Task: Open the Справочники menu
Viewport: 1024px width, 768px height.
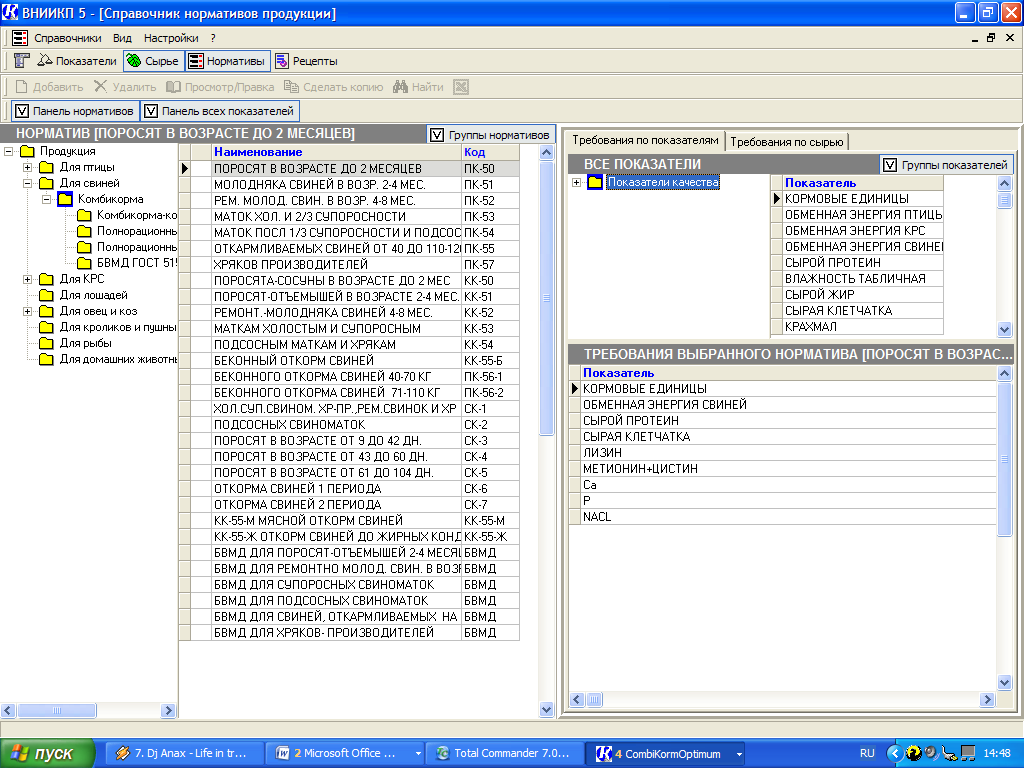Action: pos(67,37)
